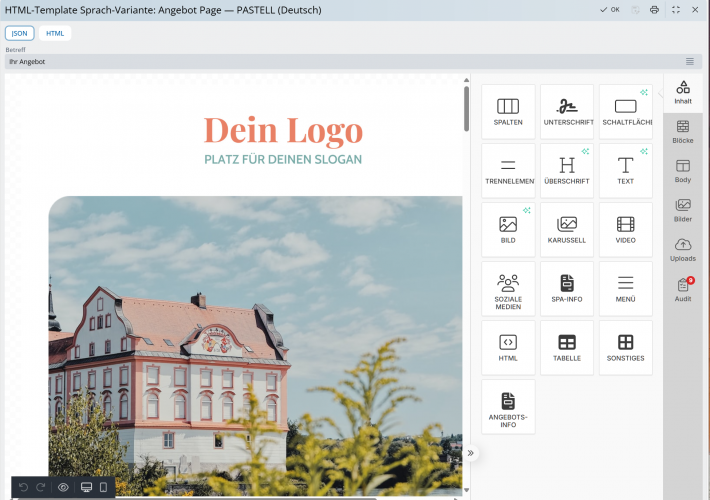This screenshot has height=500, width=710.
Task: Open the Inhalt sidebar panel
Action: [x=683, y=93]
